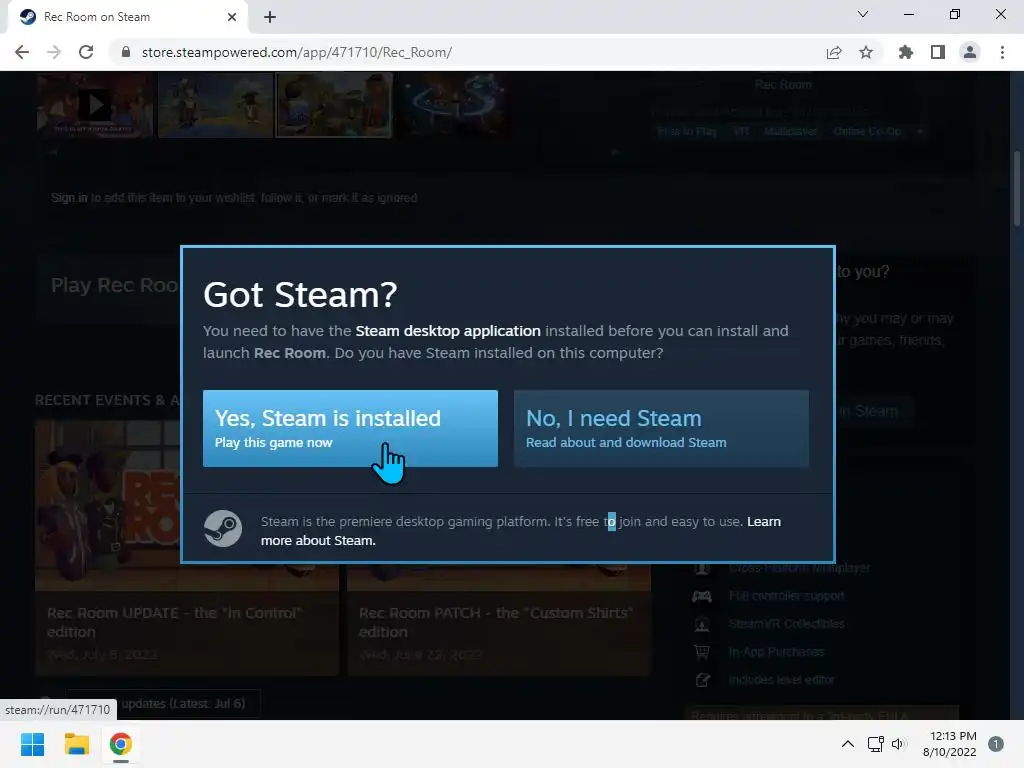Image resolution: width=1024 pixels, height=768 pixels.
Task: Click the Chrome icon in the taskbar
Action: 121,744
